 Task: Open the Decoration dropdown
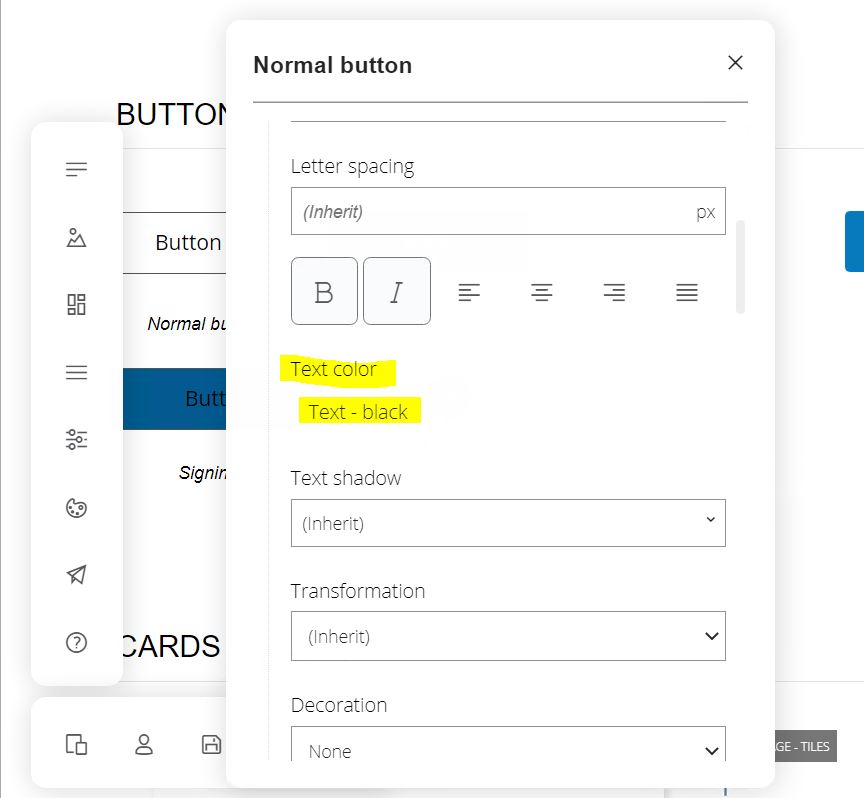[x=508, y=744]
